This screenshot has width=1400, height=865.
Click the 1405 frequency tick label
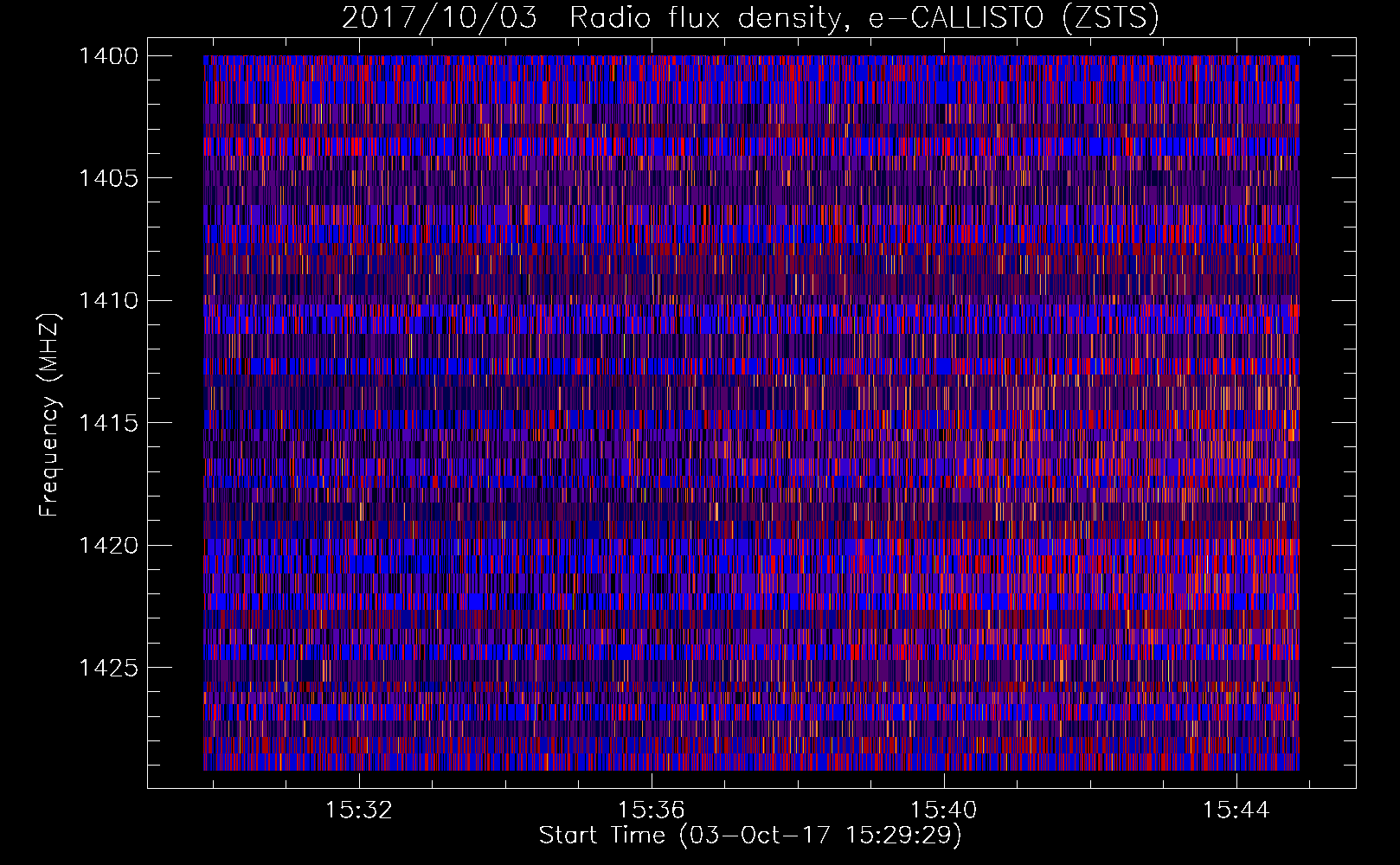pyautogui.click(x=107, y=178)
